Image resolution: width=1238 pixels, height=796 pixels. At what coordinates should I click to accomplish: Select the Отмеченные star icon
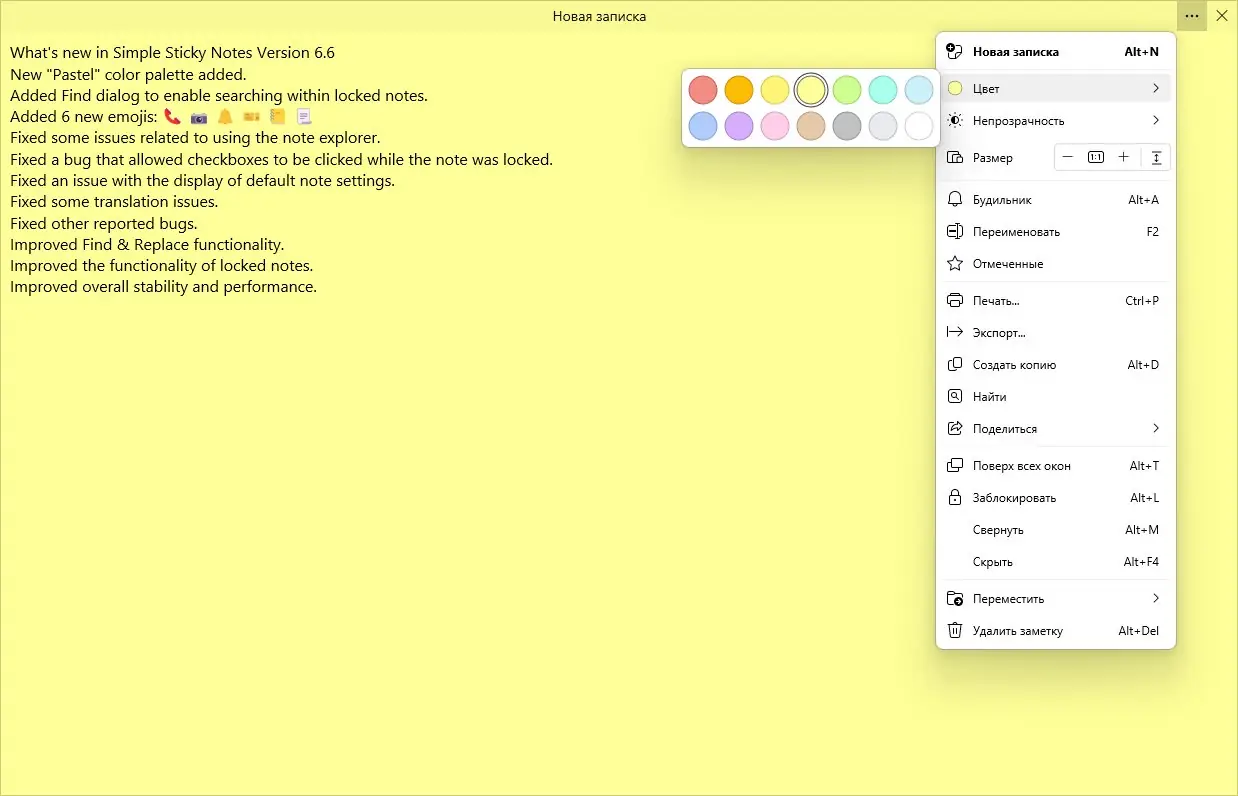coord(954,264)
